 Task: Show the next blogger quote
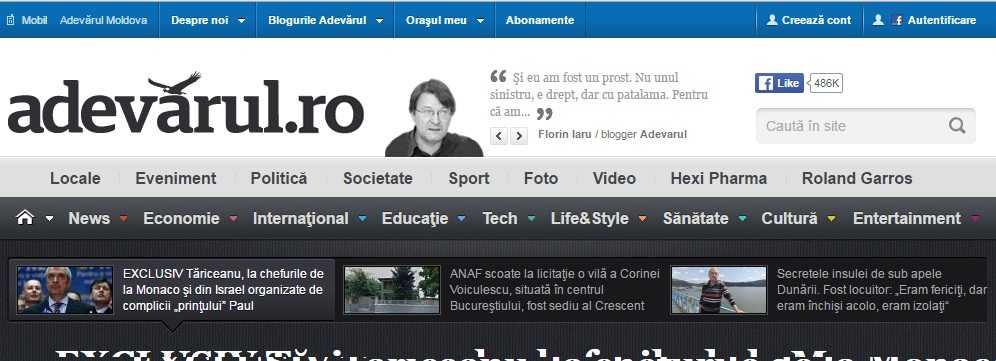point(519,135)
